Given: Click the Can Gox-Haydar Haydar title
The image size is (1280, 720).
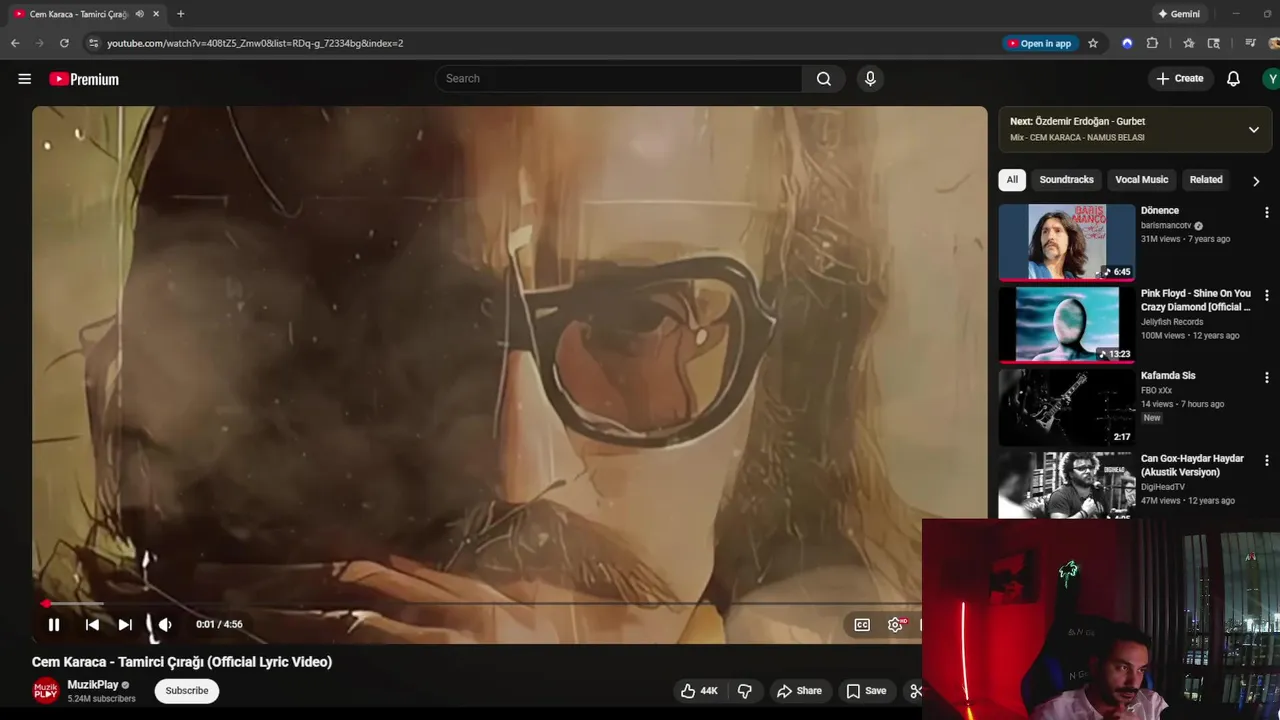Looking at the screenshot, I should point(1192,465).
